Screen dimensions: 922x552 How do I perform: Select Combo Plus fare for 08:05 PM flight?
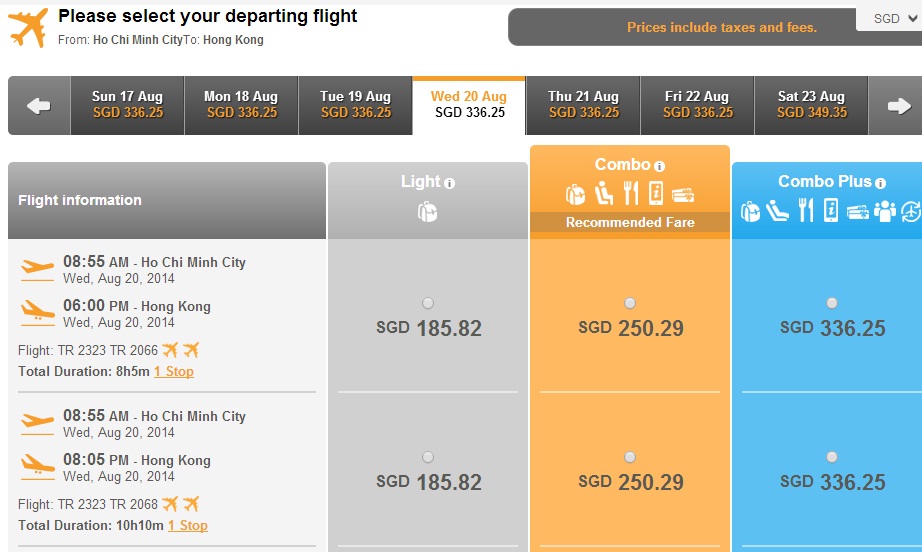[x=831, y=457]
